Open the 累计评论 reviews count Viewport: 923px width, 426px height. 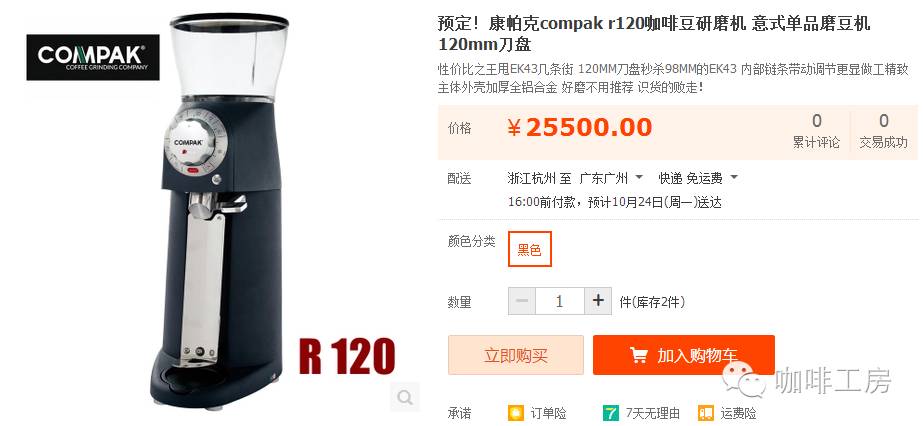pyautogui.click(x=816, y=131)
